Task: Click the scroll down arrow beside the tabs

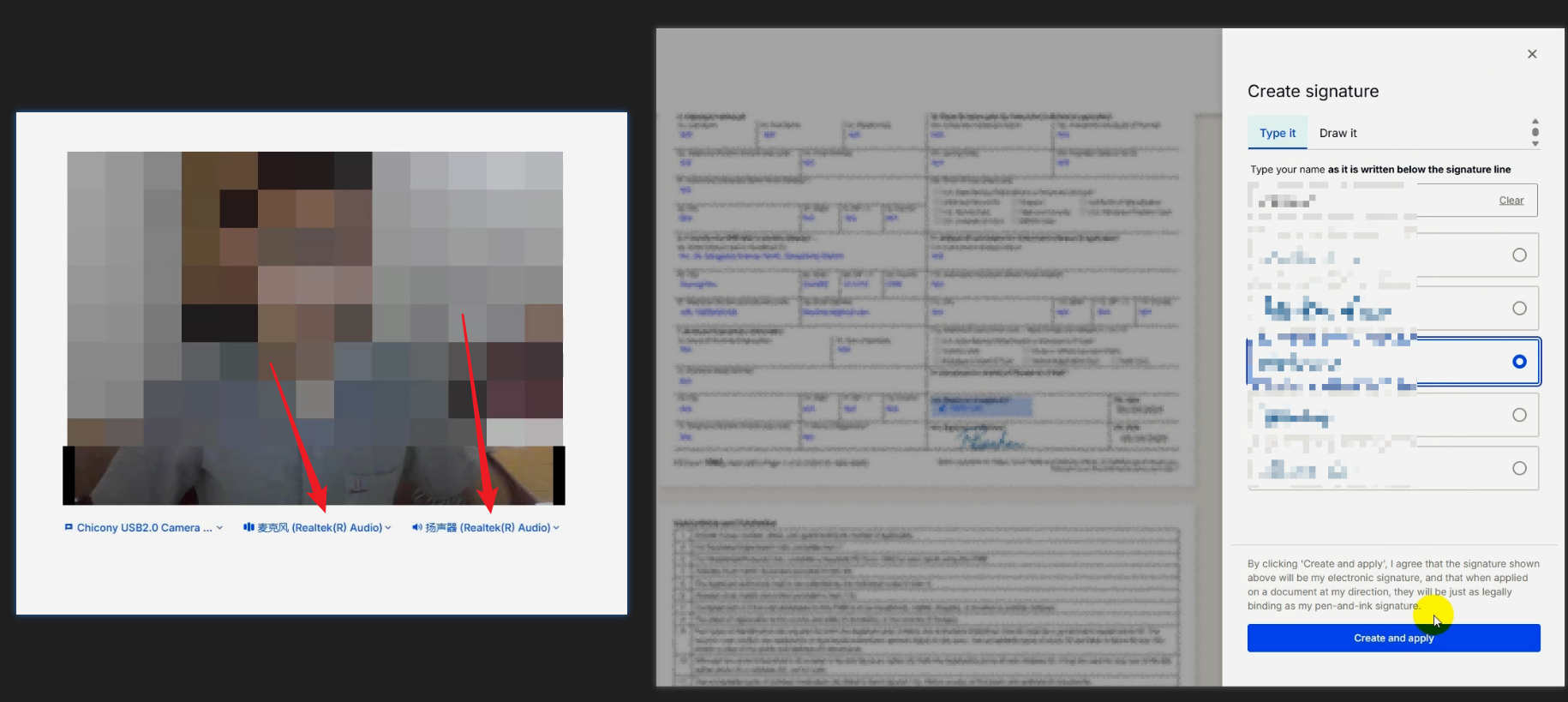Action: [x=1535, y=144]
